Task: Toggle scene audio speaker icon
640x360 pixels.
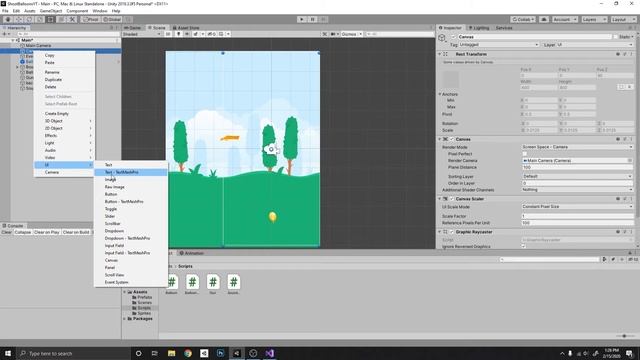Action: pos(187,34)
